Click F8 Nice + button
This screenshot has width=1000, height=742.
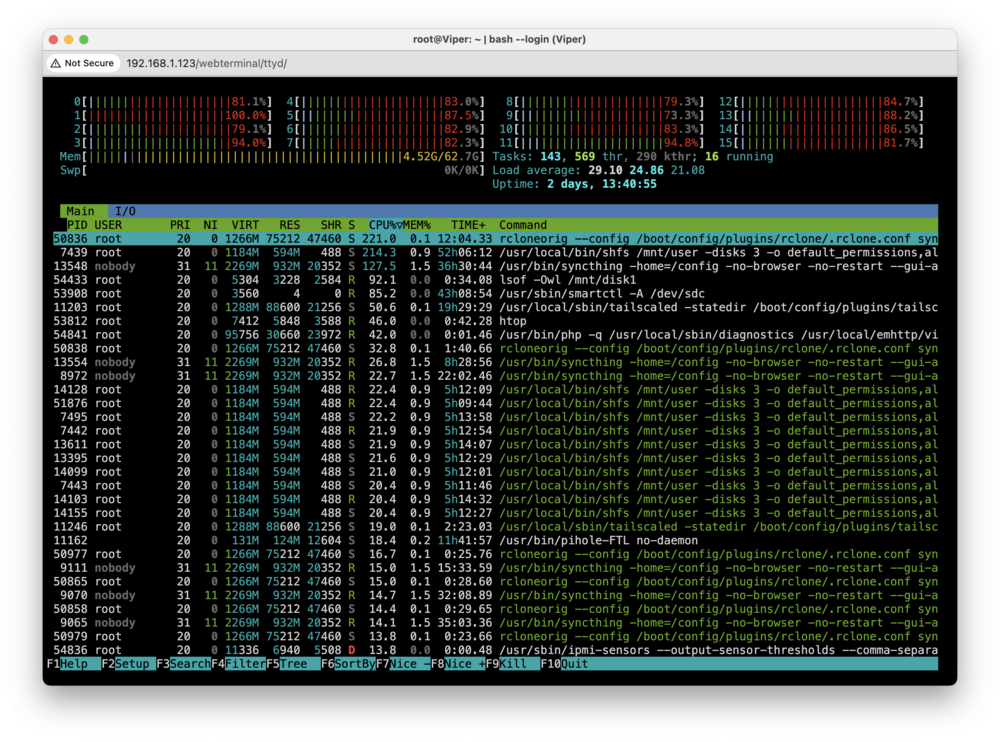coord(458,664)
